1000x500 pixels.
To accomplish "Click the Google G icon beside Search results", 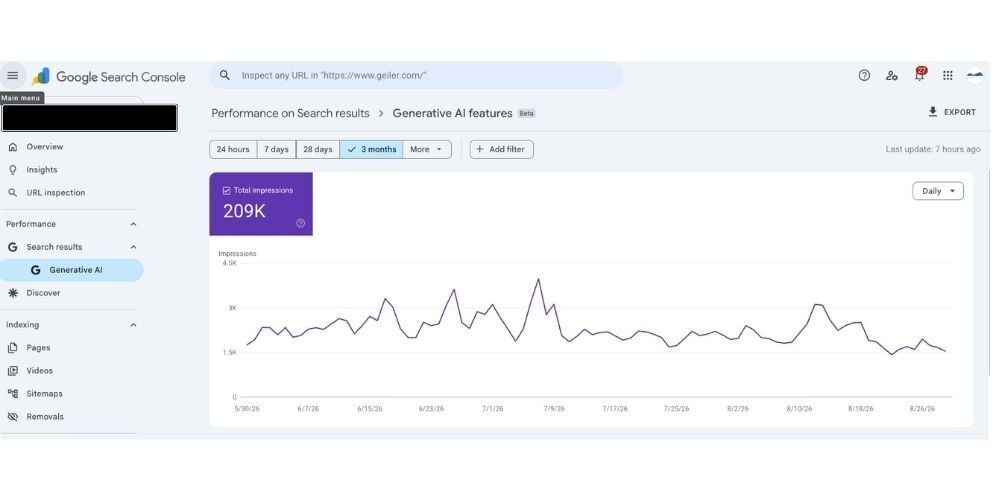I will point(13,247).
